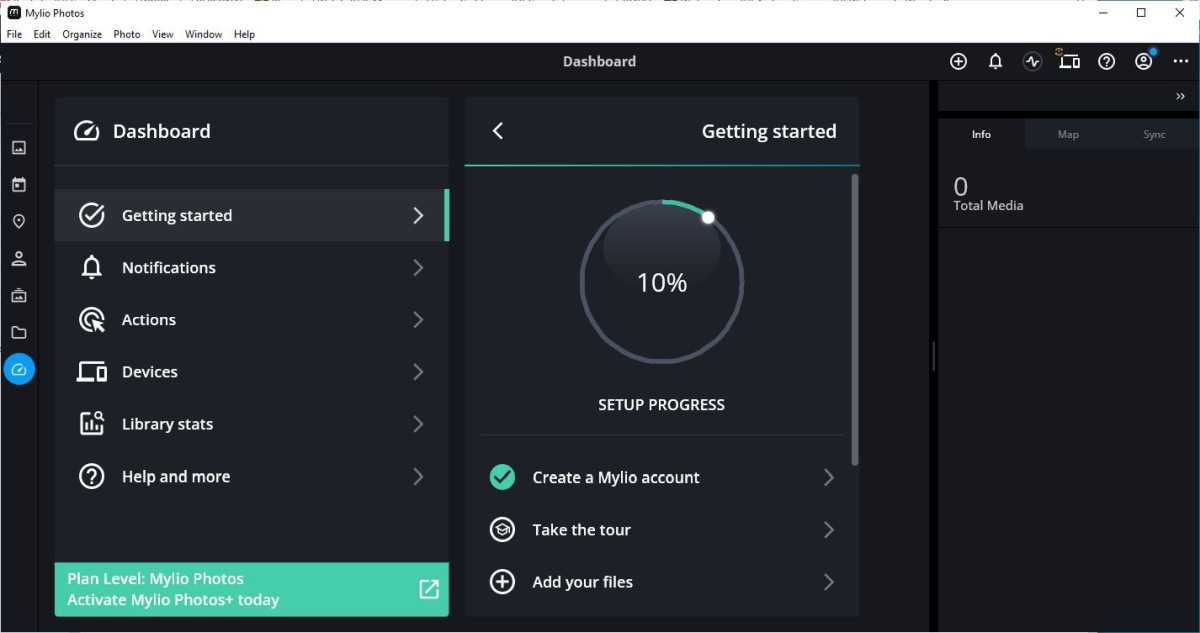Image resolution: width=1200 pixels, height=633 pixels.
Task: Open the Take the tour item
Action: pos(662,529)
